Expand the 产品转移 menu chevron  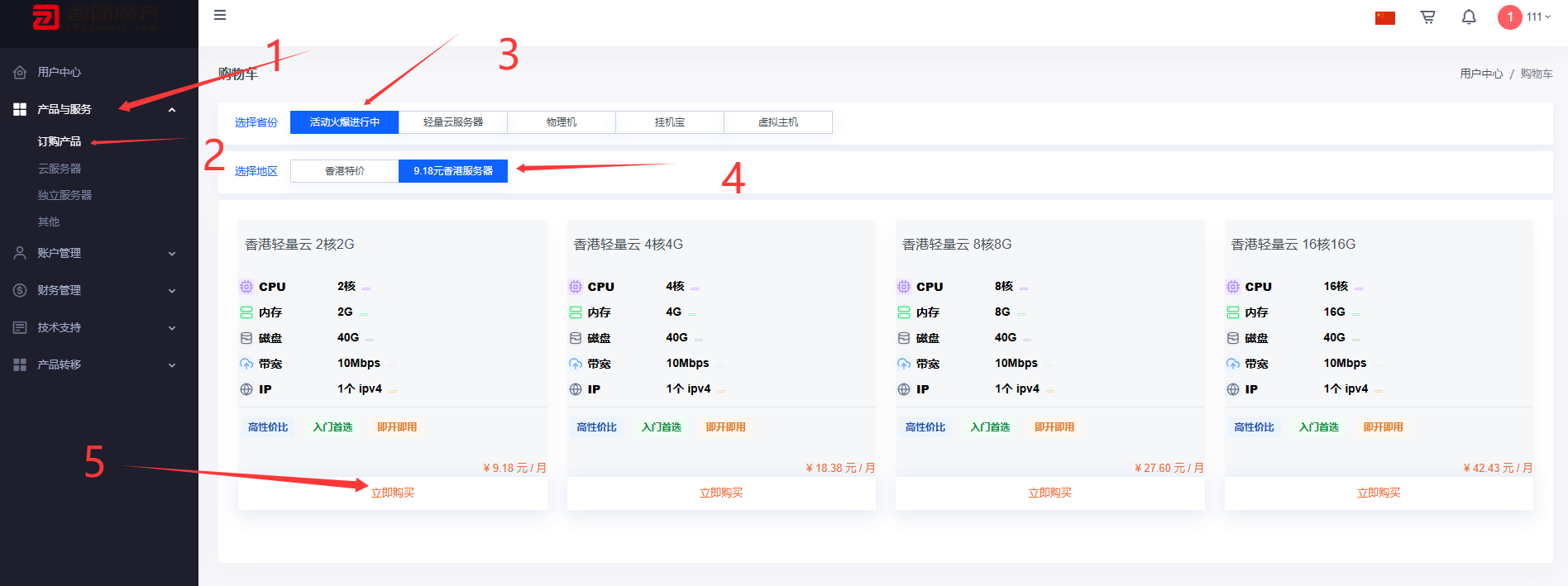172,365
